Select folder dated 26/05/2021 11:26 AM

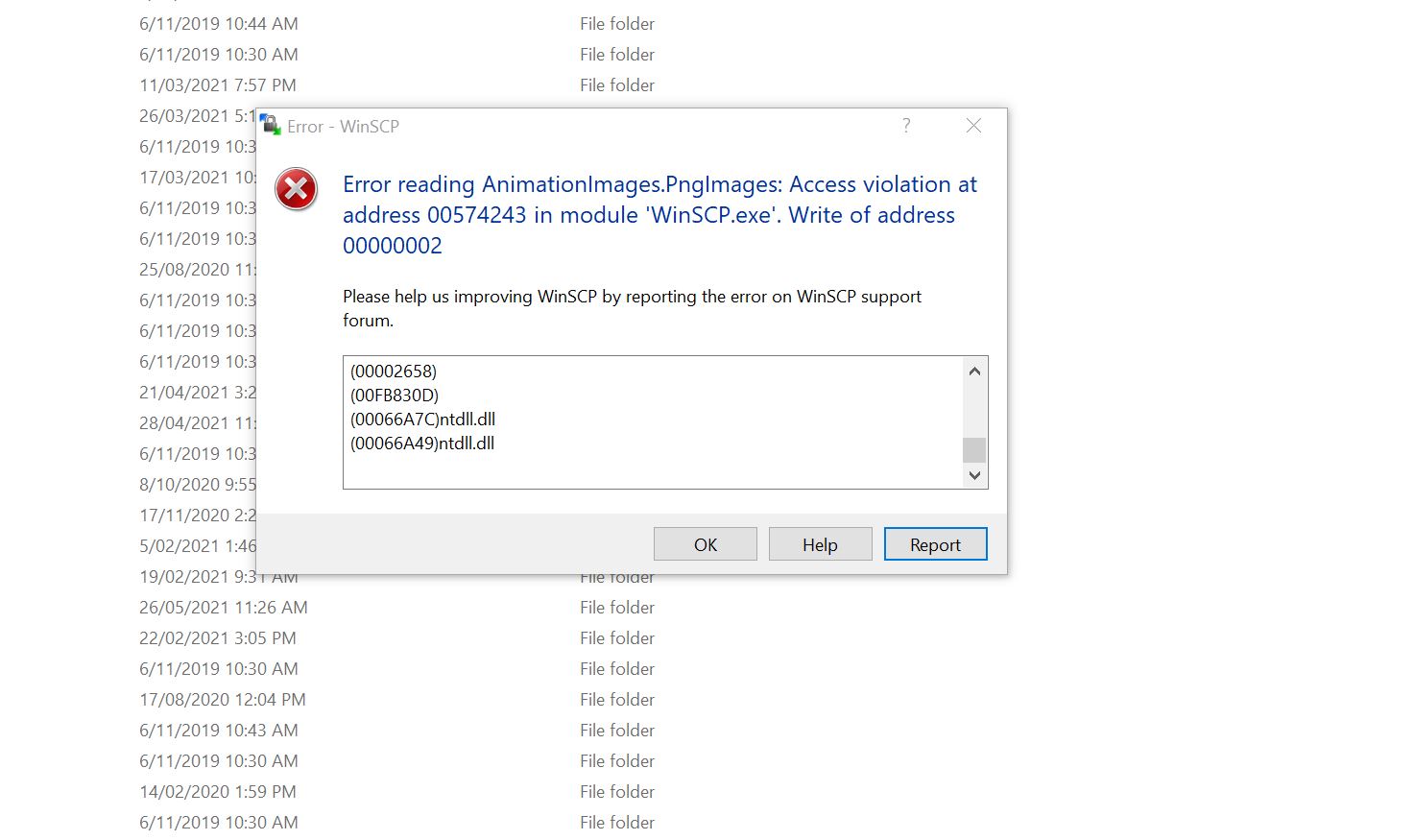point(224,608)
